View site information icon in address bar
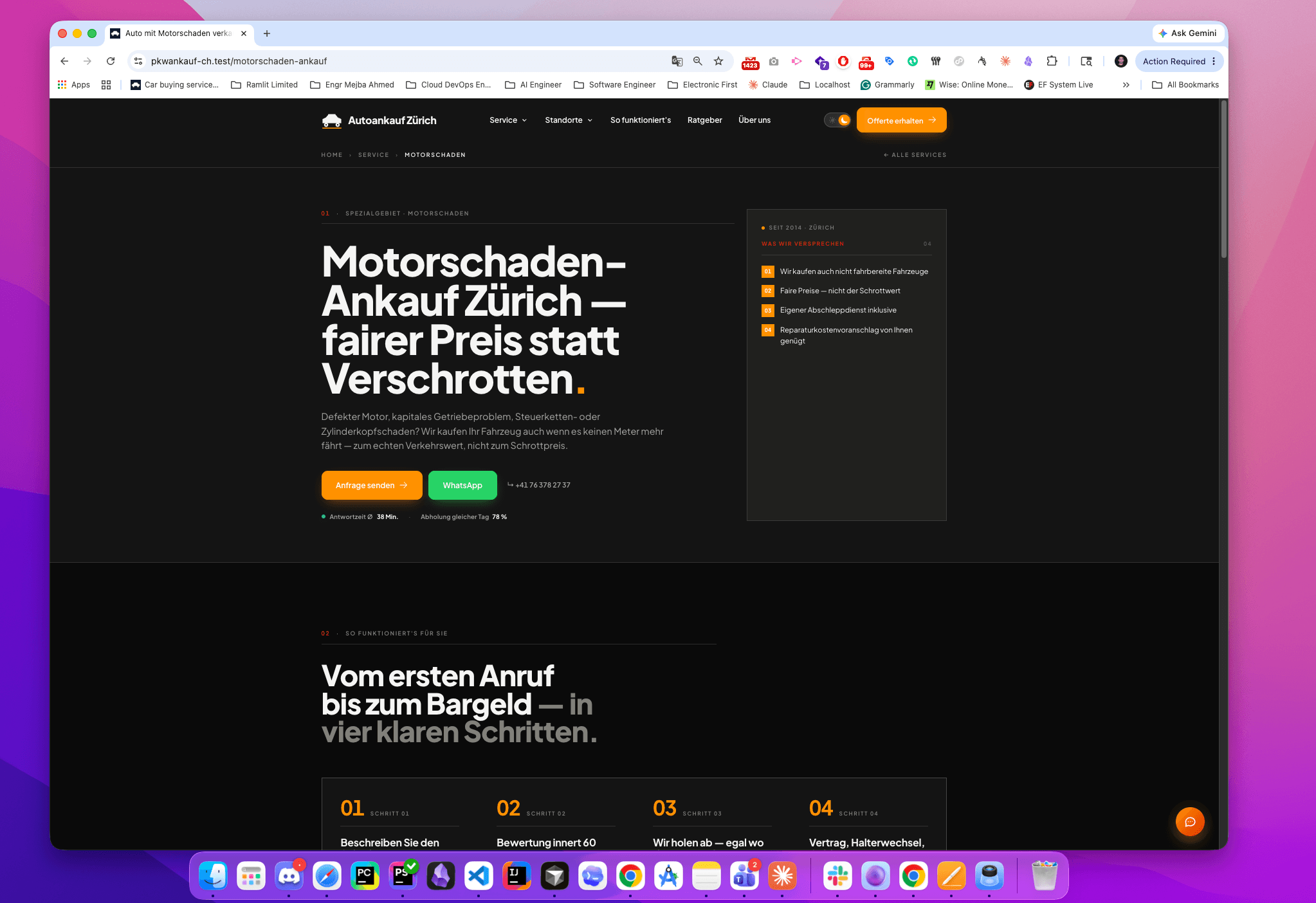 point(138,61)
